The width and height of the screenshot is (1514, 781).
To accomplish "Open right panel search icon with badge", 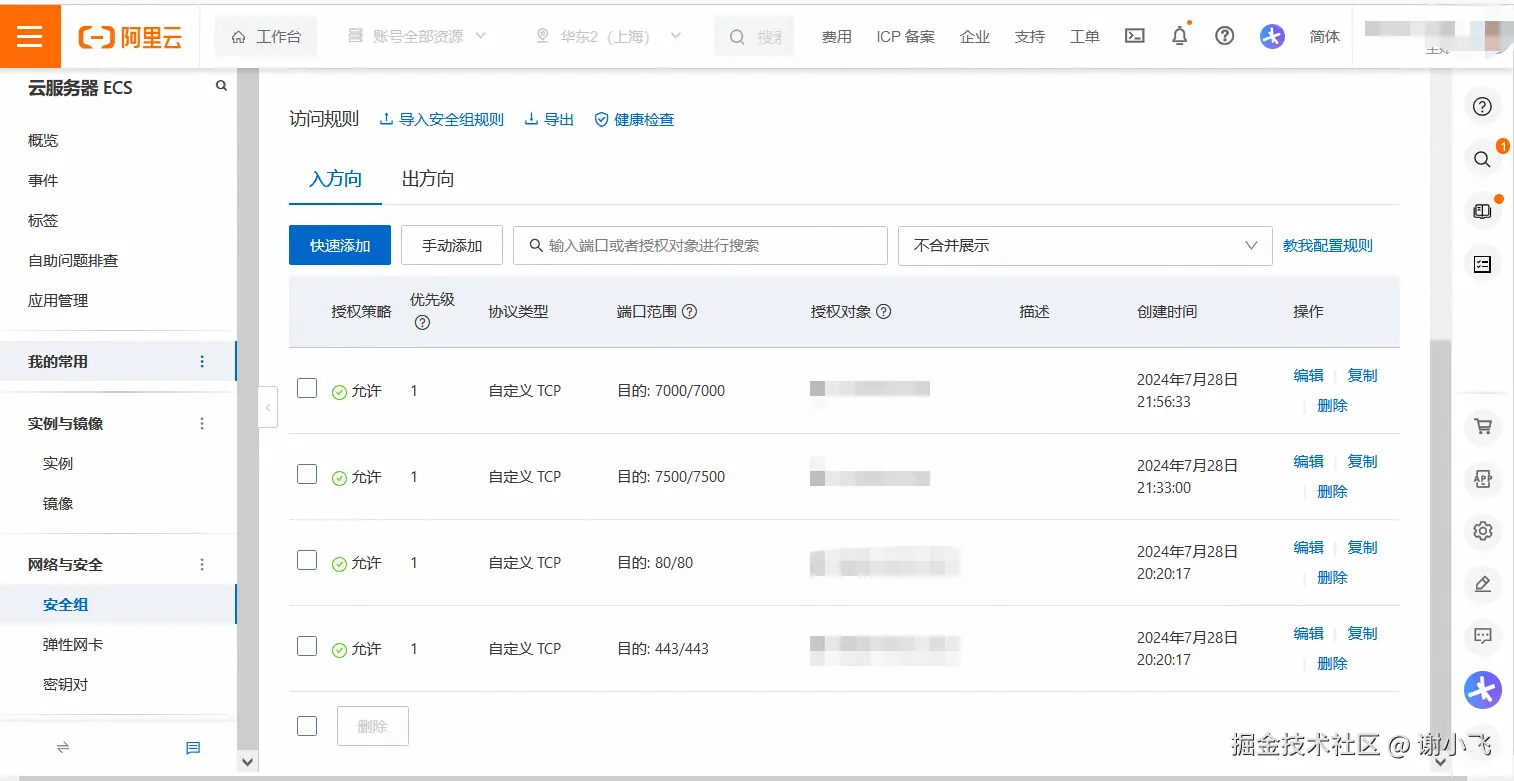I will [1483, 158].
